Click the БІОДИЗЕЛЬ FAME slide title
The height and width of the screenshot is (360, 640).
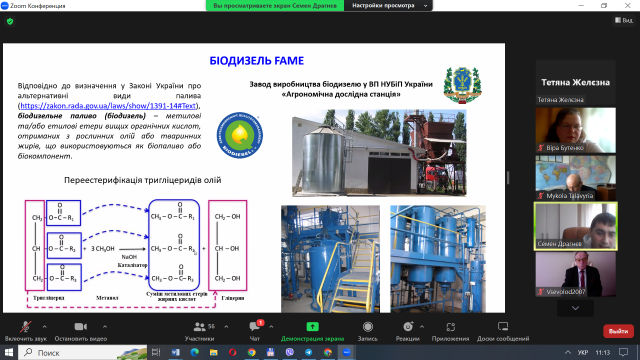(x=257, y=61)
